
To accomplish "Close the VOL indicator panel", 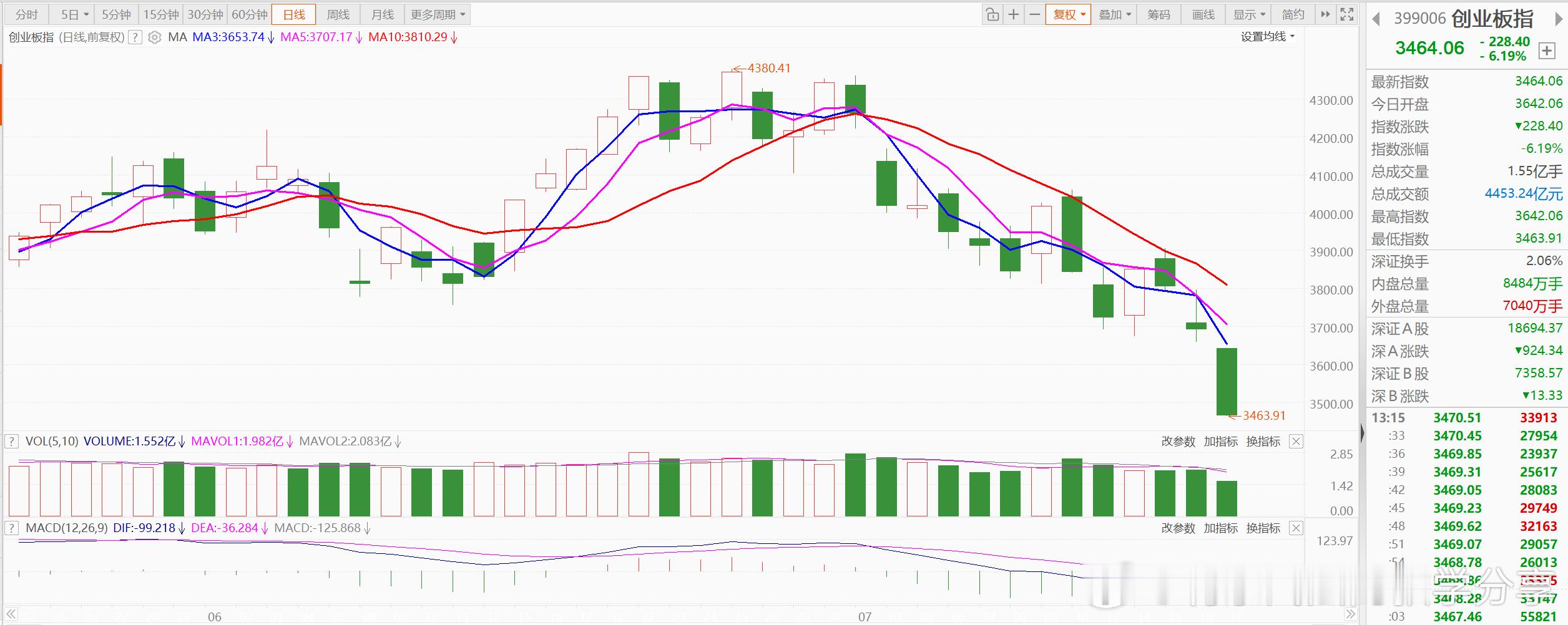I will click(x=1296, y=442).
